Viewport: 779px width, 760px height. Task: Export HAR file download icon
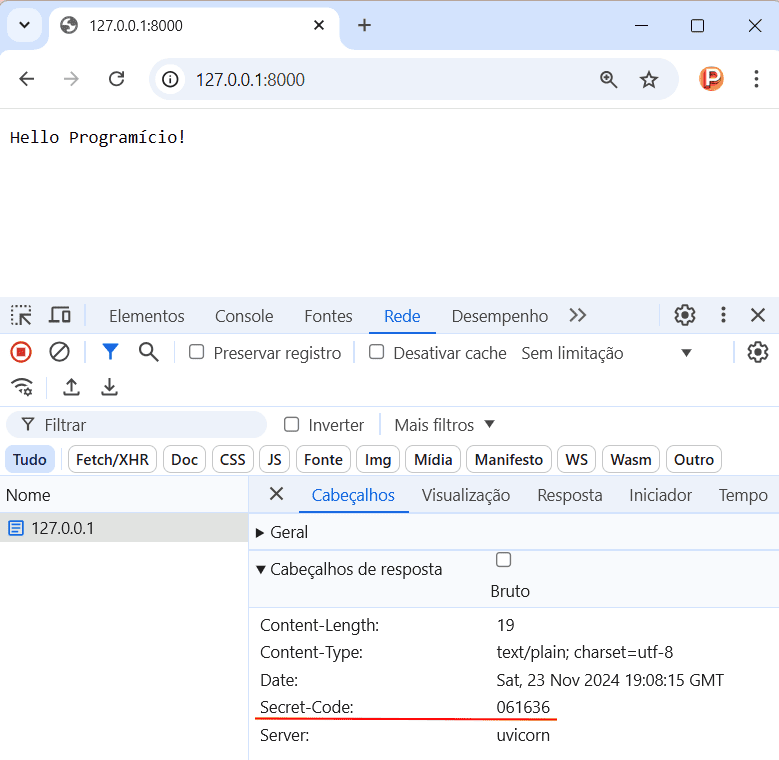coord(109,387)
